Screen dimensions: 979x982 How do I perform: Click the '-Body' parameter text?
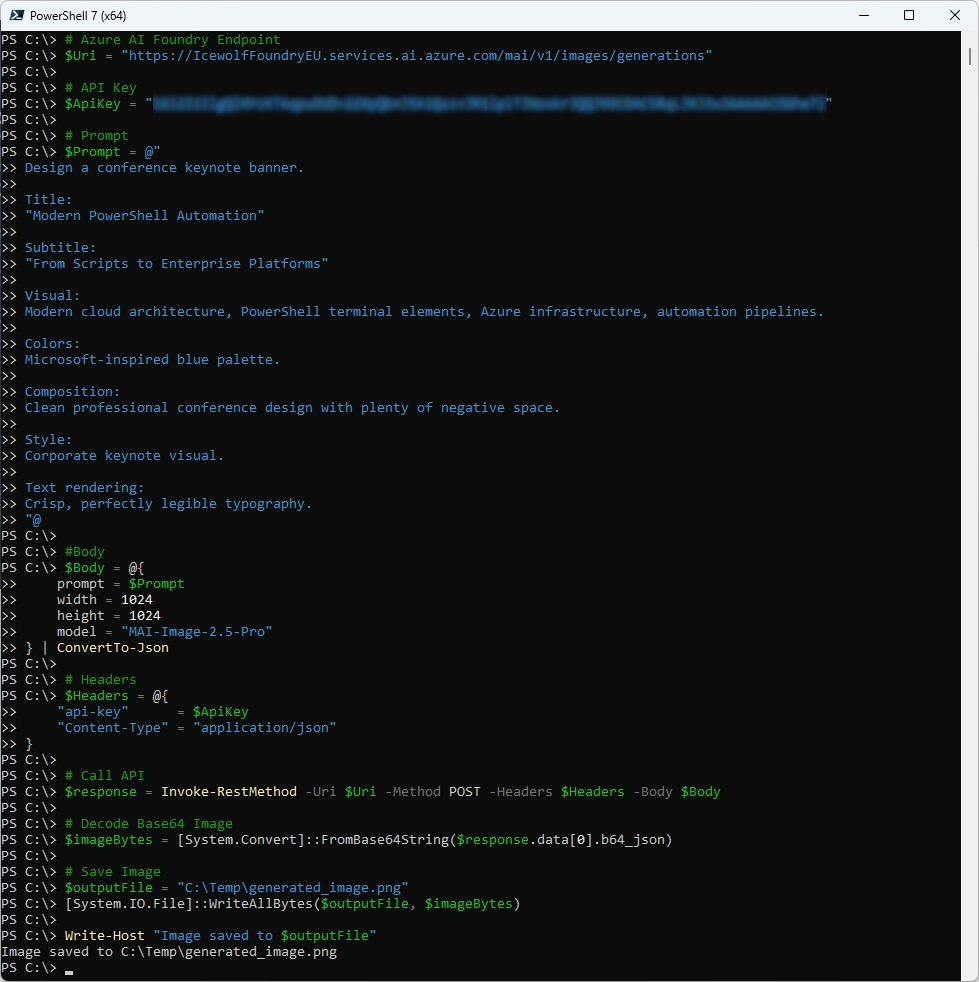click(x=653, y=792)
